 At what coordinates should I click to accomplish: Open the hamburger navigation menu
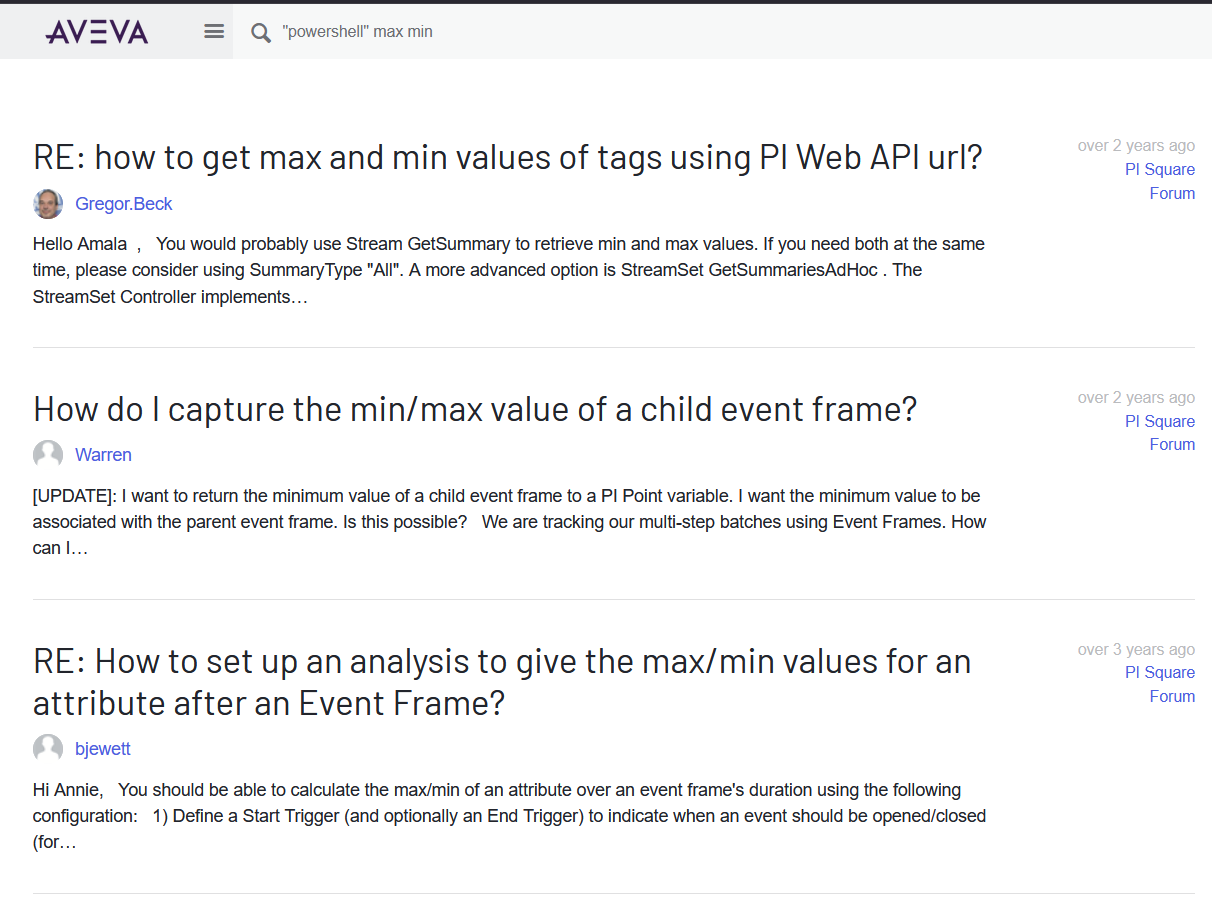214,32
